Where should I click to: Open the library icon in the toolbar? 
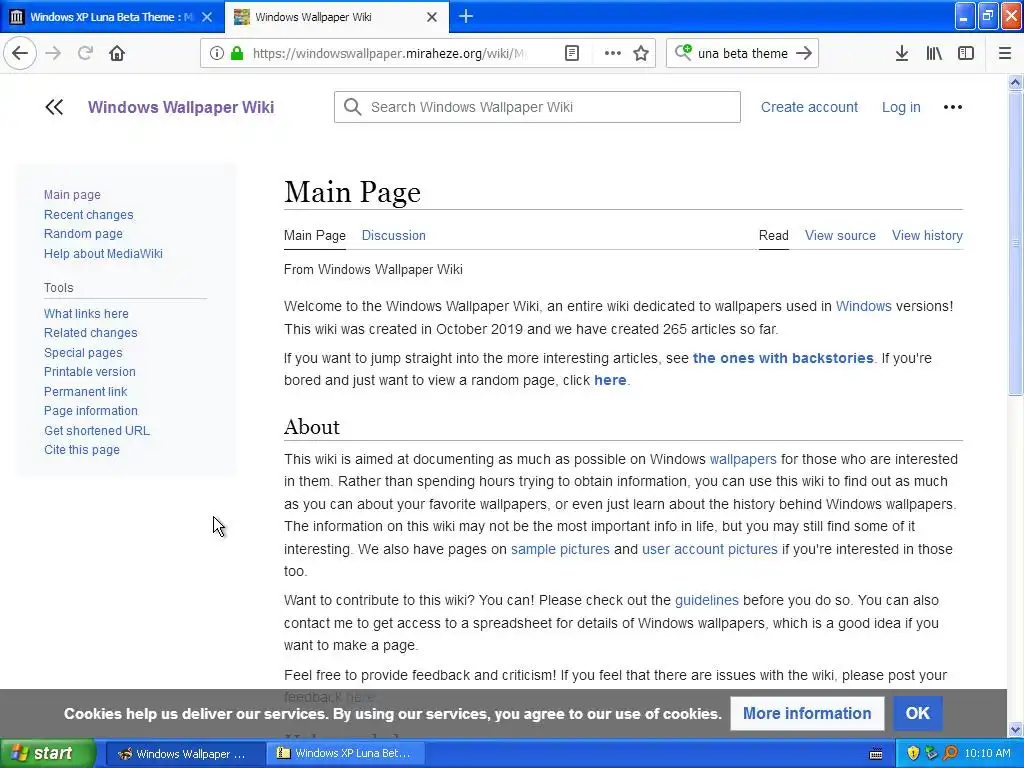pos(934,54)
